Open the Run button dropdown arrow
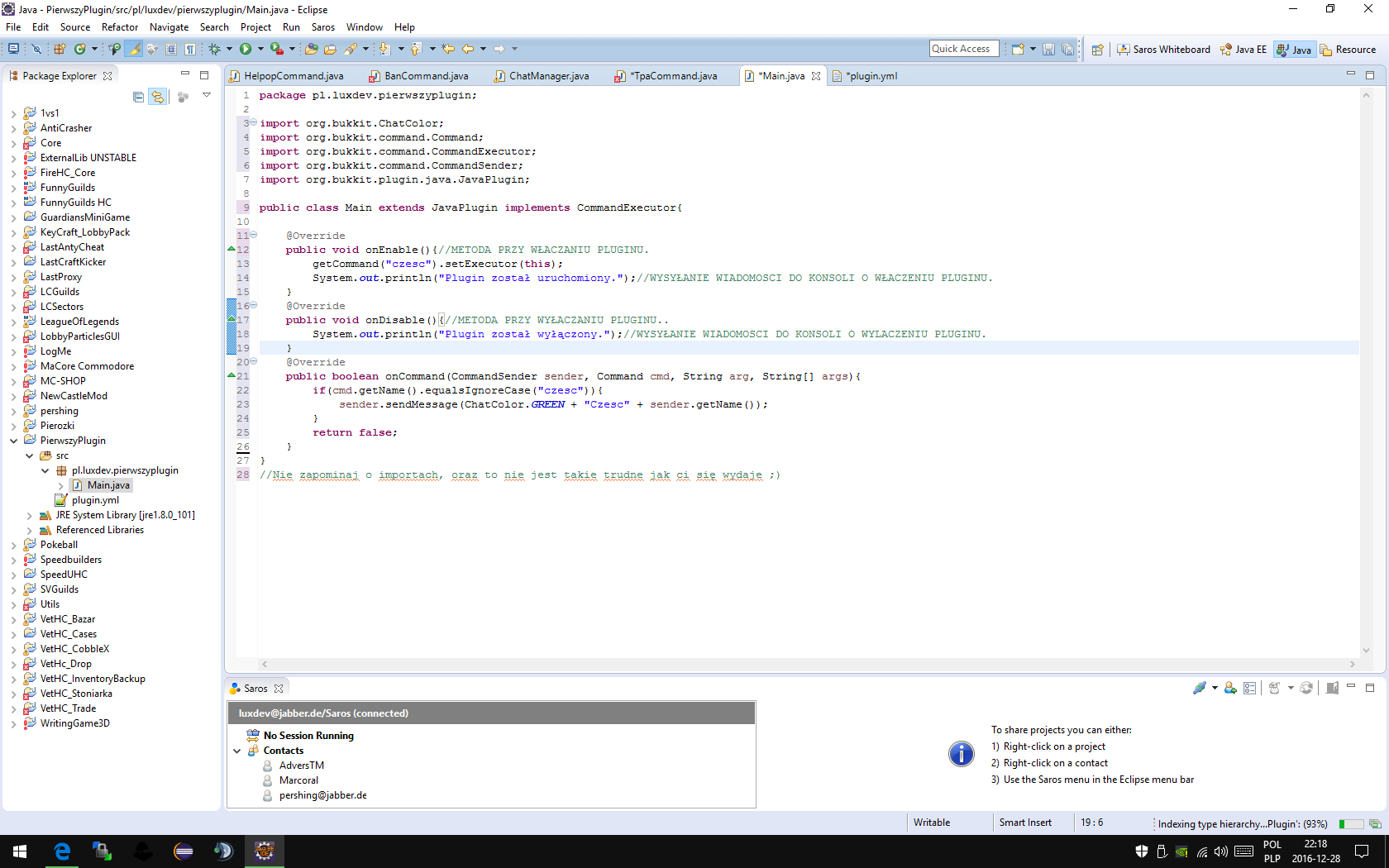 pyautogui.click(x=260, y=50)
